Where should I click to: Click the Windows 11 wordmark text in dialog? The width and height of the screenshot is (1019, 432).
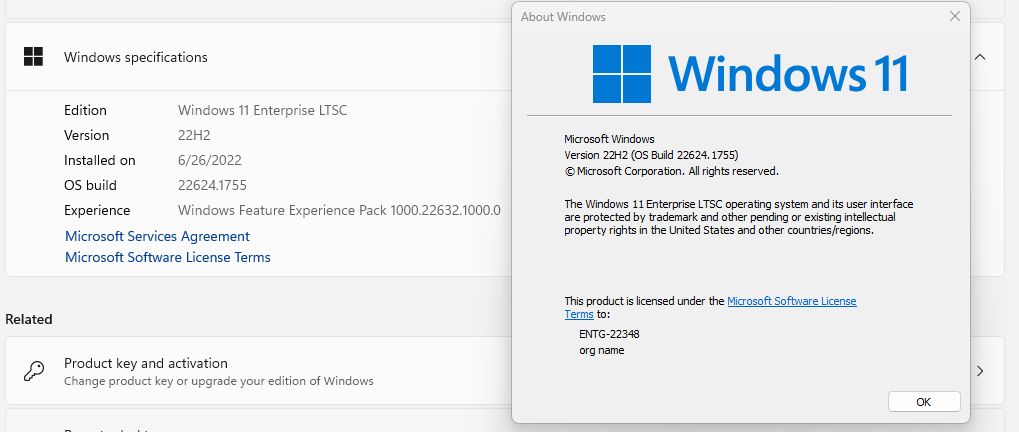tap(788, 73)
